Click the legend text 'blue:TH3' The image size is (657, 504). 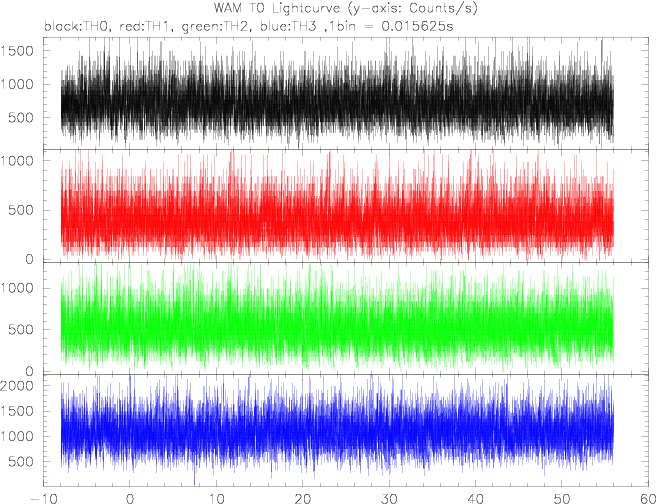coord(290,27)
